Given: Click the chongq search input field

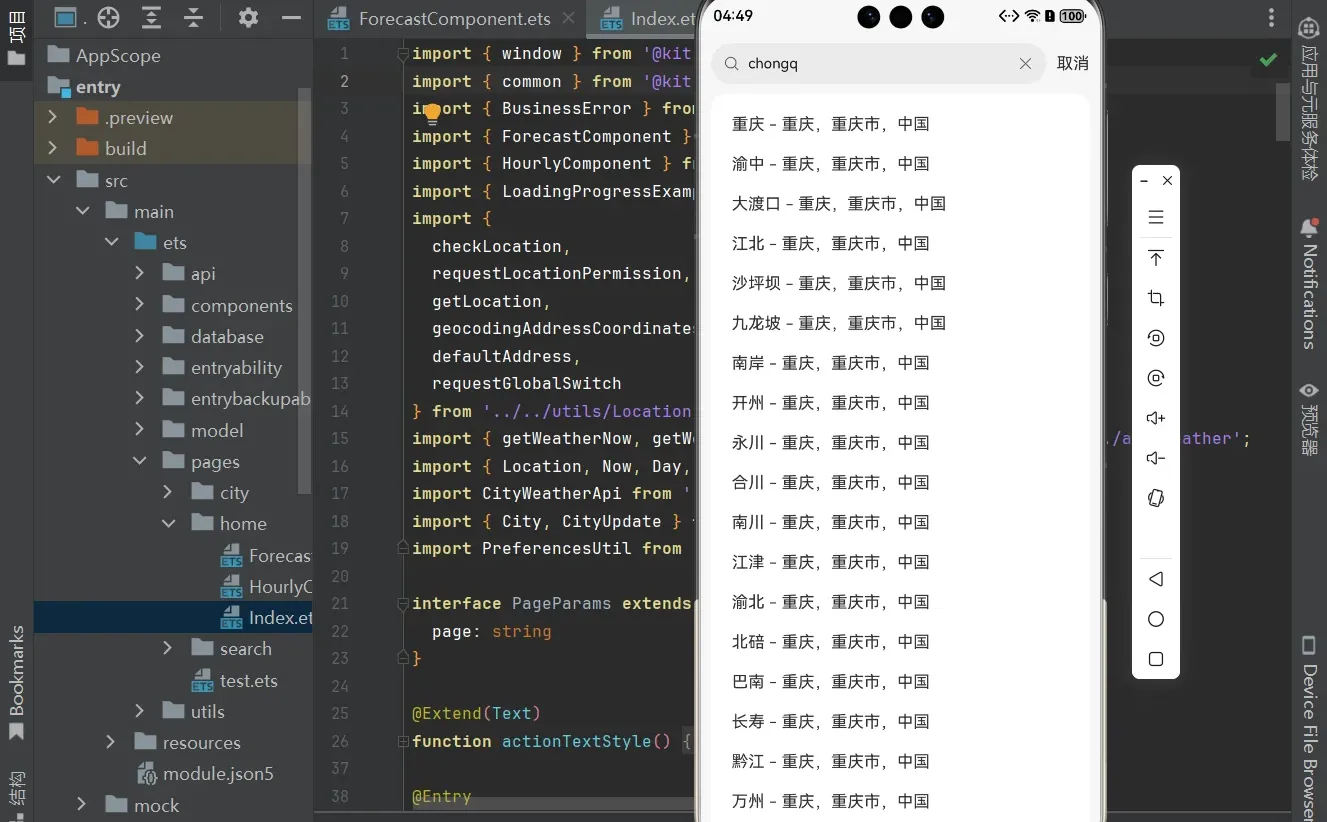Looking at the screenshot, I should (878, 63).
